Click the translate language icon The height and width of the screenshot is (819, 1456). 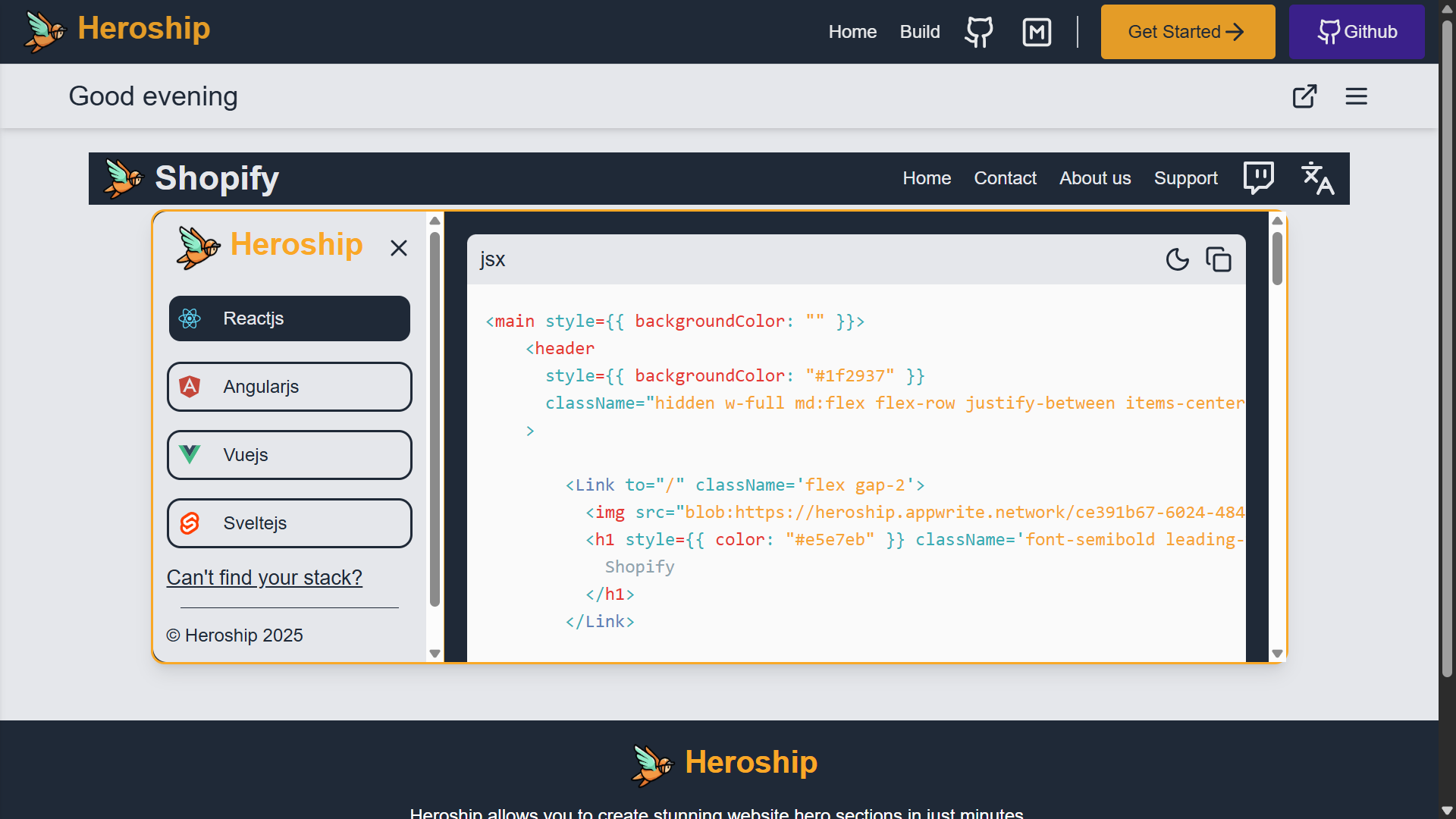[1317, 178]
